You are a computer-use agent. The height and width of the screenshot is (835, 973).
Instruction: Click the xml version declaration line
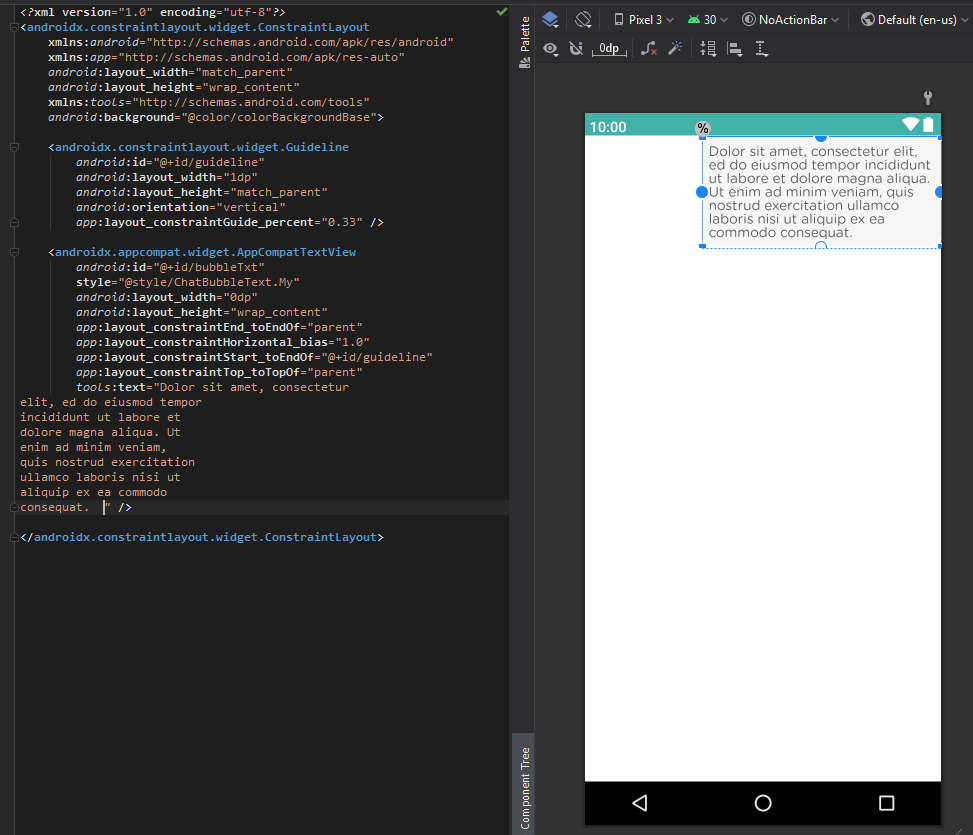click(x=153, y=12)
